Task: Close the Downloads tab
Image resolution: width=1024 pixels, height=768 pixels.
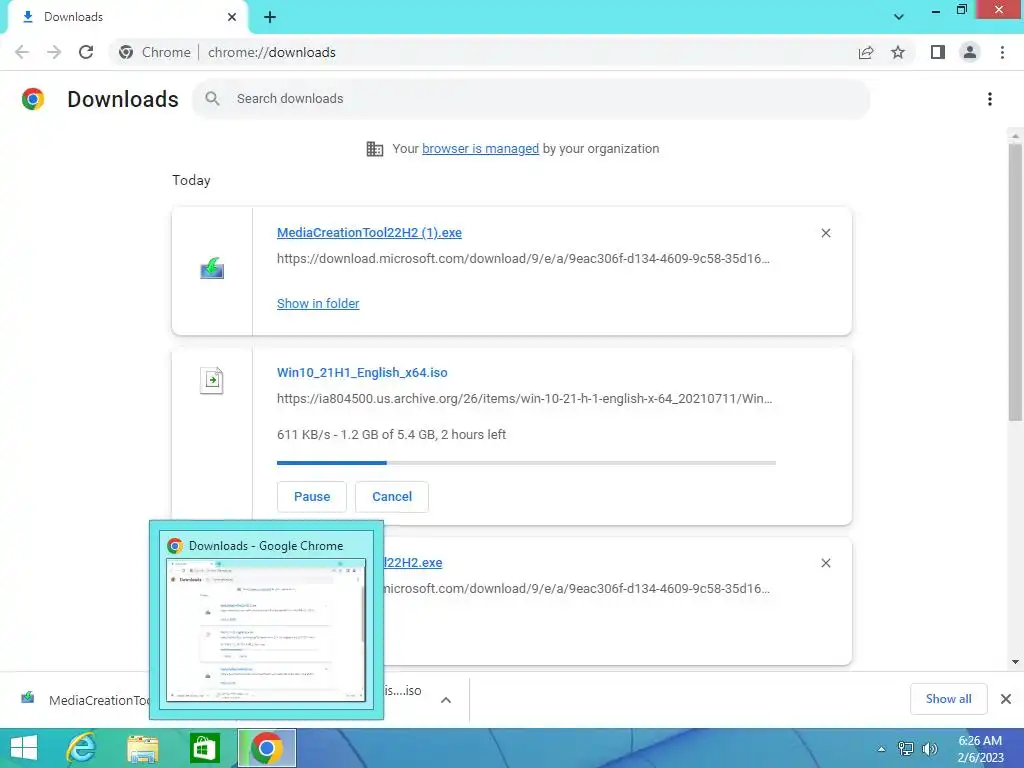Action: (x=232, y=17)
